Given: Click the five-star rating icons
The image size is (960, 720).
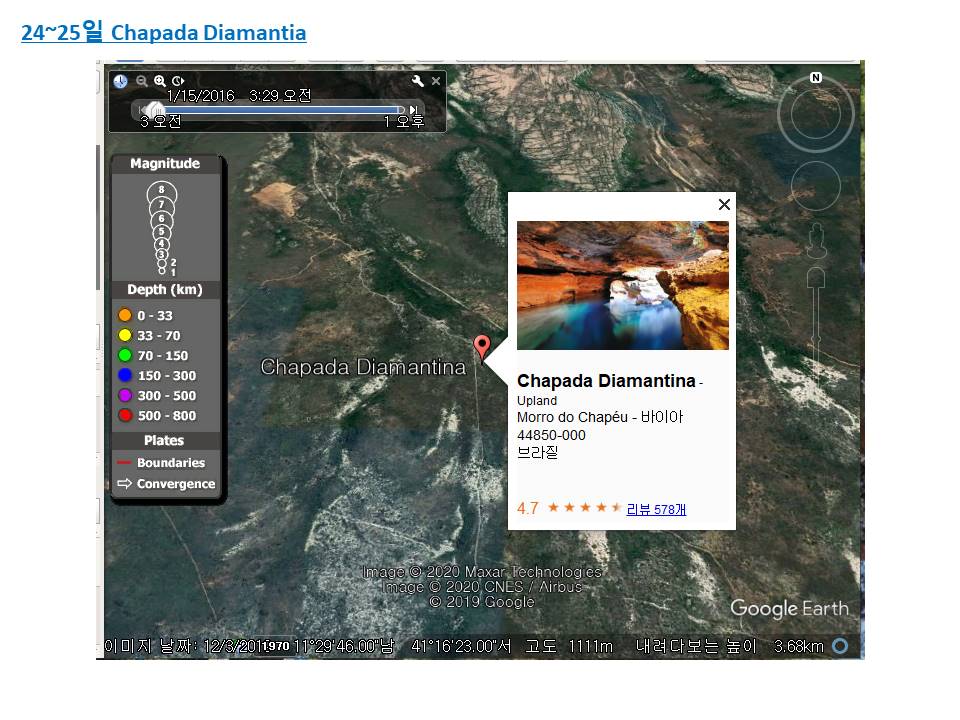Looking at the screenshot, I should tap(585, 508).
